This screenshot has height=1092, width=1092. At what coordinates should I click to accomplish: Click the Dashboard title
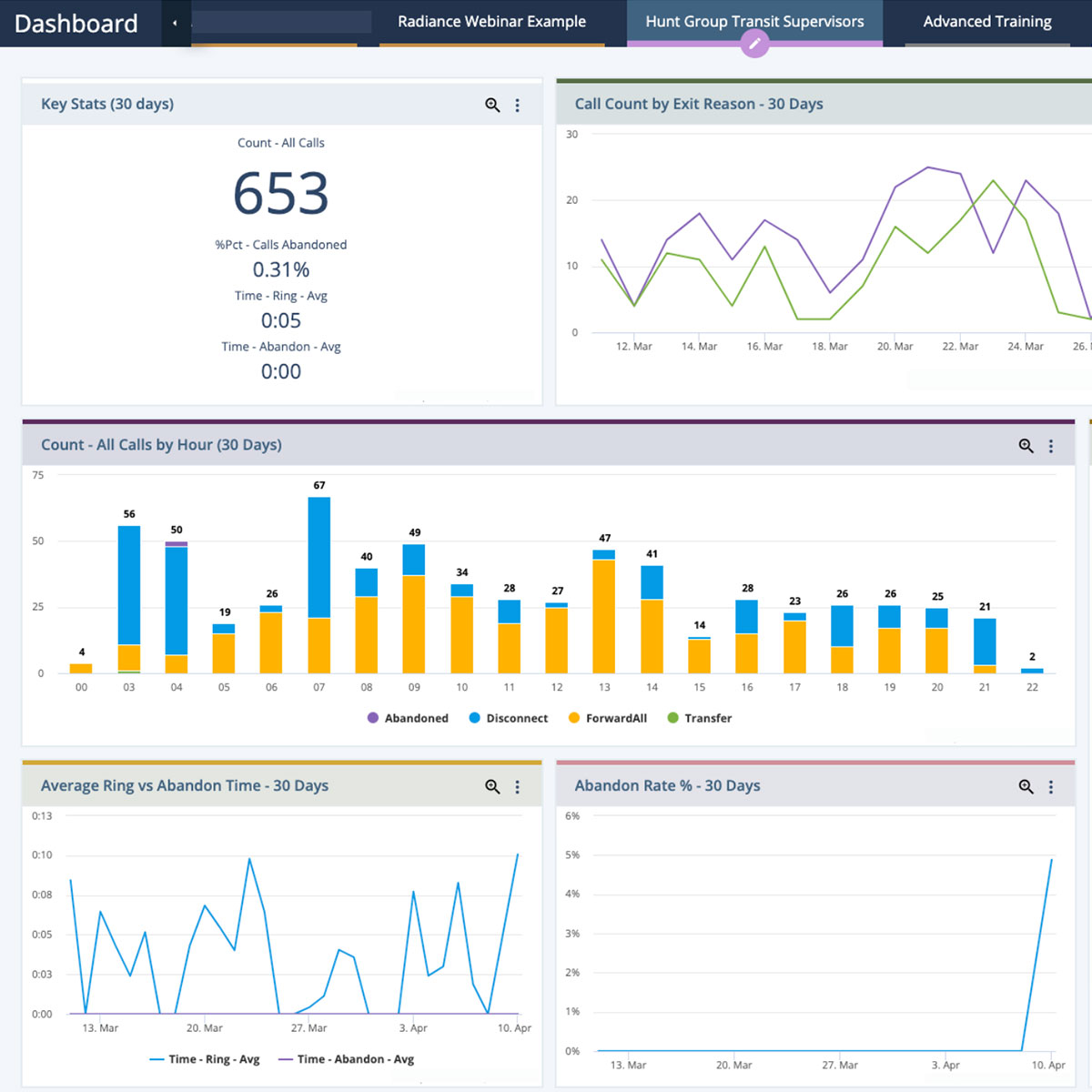76,24
